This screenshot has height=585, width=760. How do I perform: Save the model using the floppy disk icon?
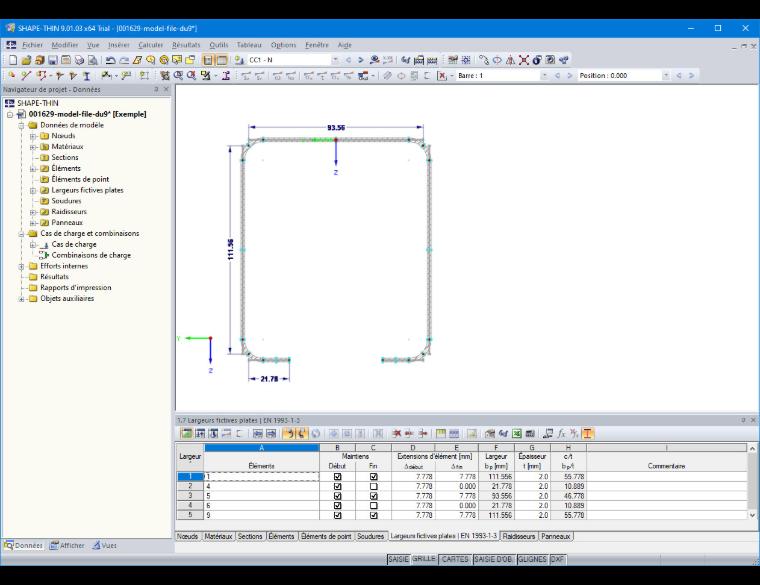[x=53, y=60]
